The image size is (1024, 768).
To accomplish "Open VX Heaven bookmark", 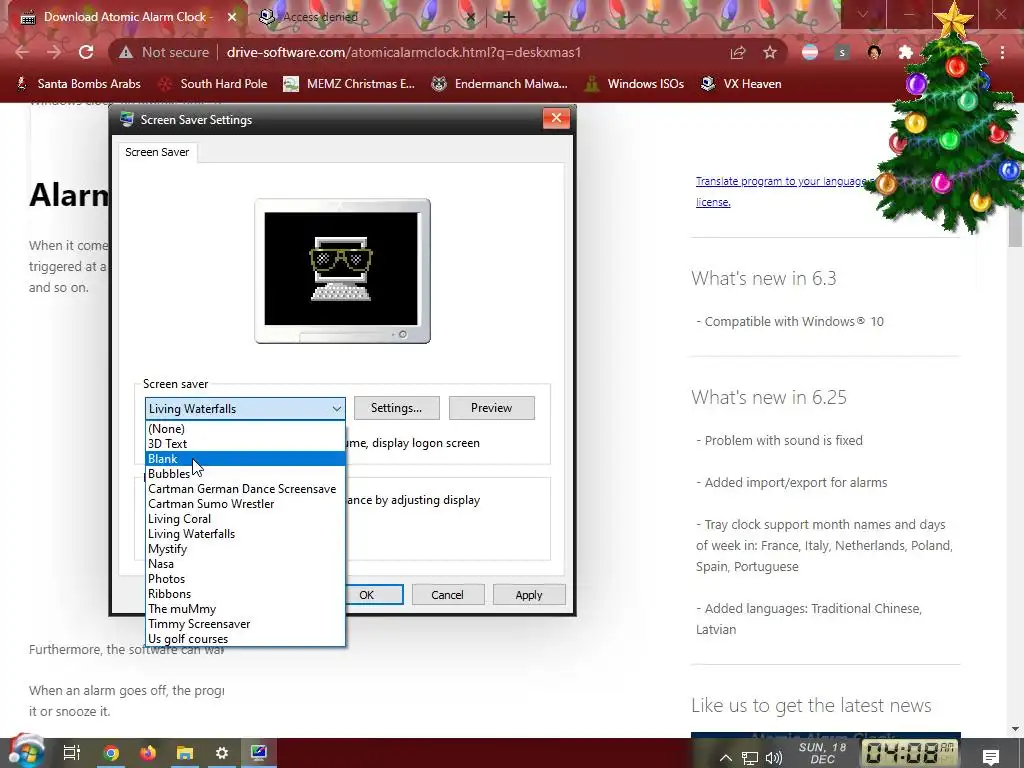I will click(x=741, y=84).
